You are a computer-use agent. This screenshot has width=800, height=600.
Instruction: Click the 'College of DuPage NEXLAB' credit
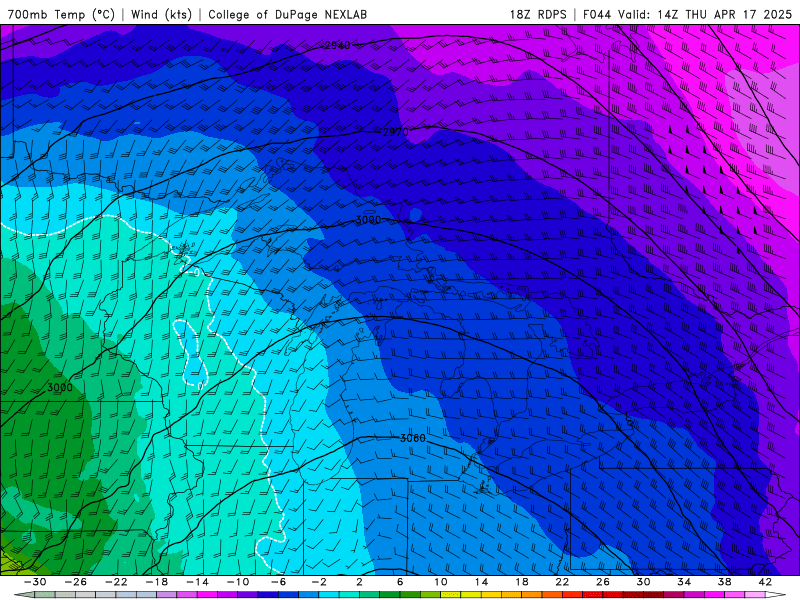pyautogui.click(x=287, y=14)
